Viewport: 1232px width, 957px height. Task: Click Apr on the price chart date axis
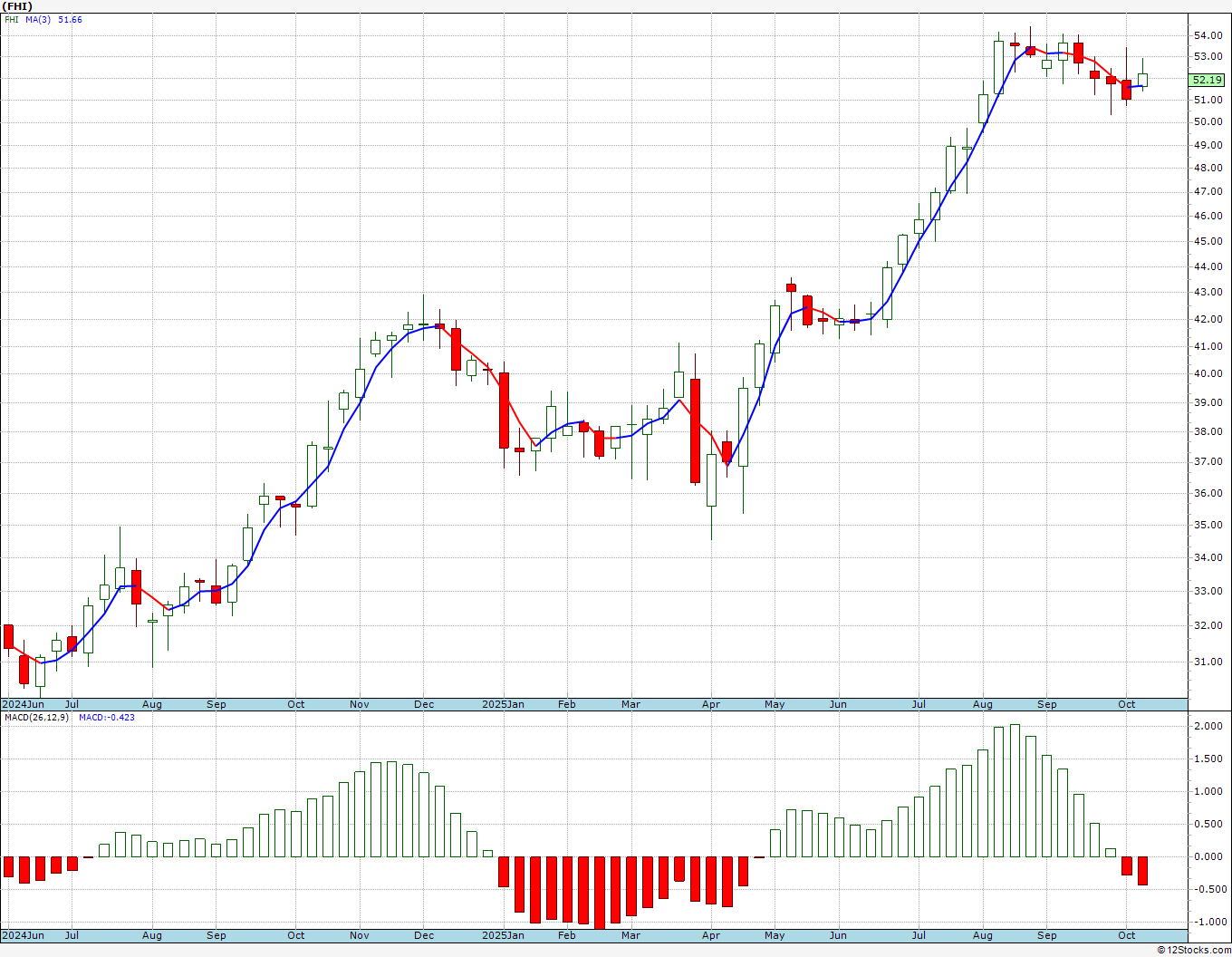coord(711,704)
